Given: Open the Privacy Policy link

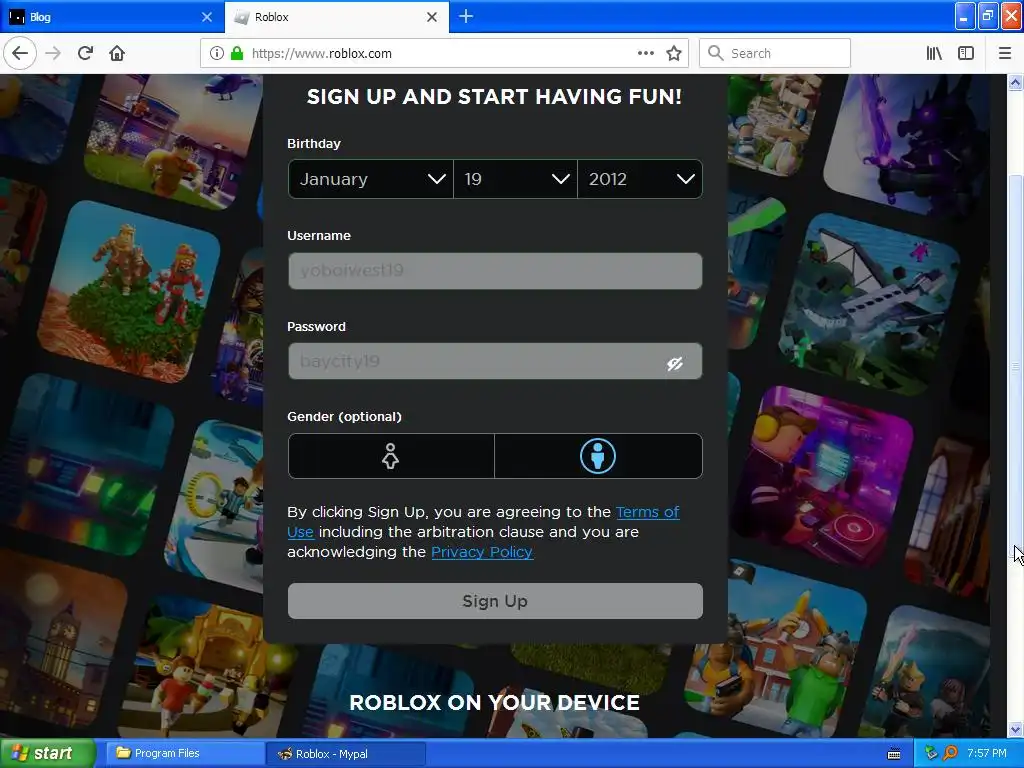Looking at the screenshot, I should 482,552.
